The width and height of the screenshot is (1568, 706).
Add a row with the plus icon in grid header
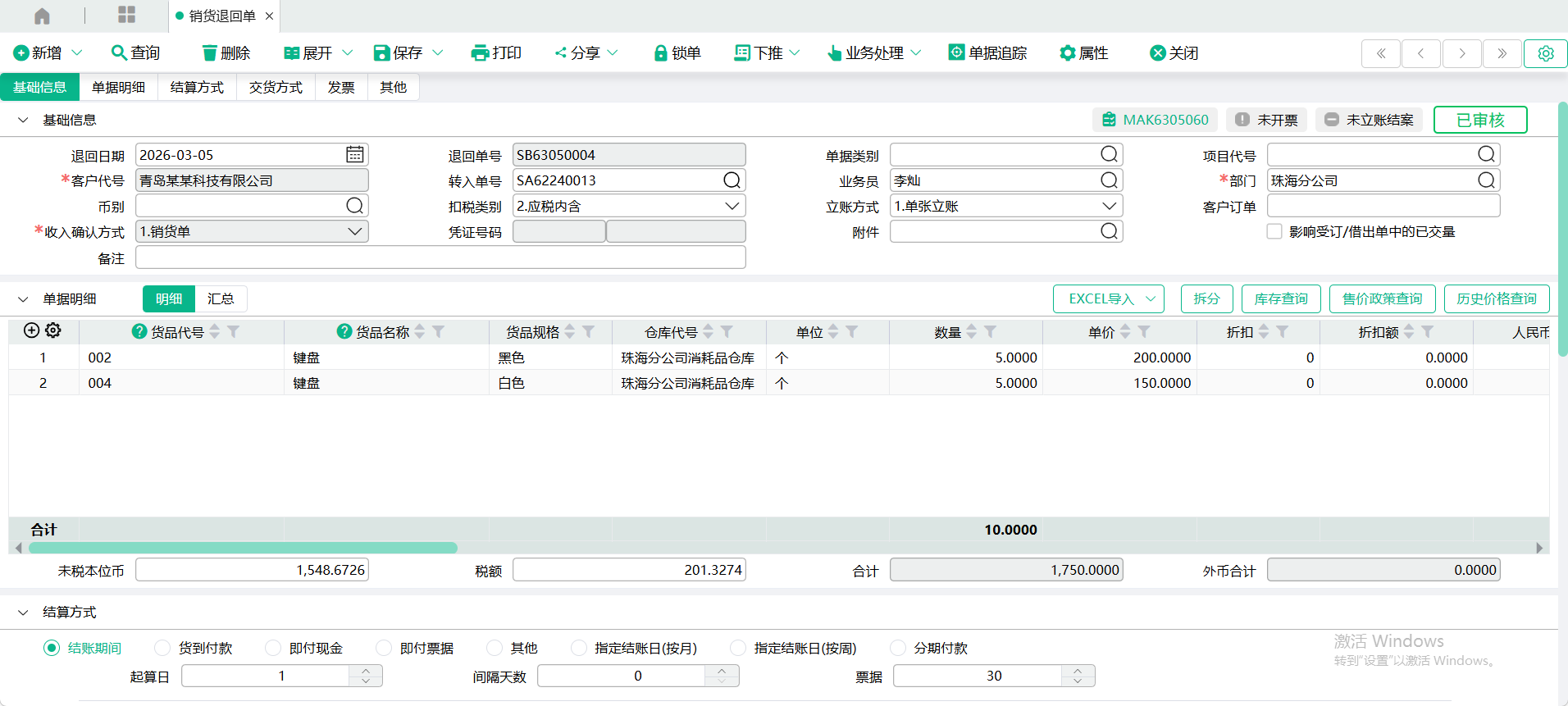pyautogui.click(x=31, y=330)
